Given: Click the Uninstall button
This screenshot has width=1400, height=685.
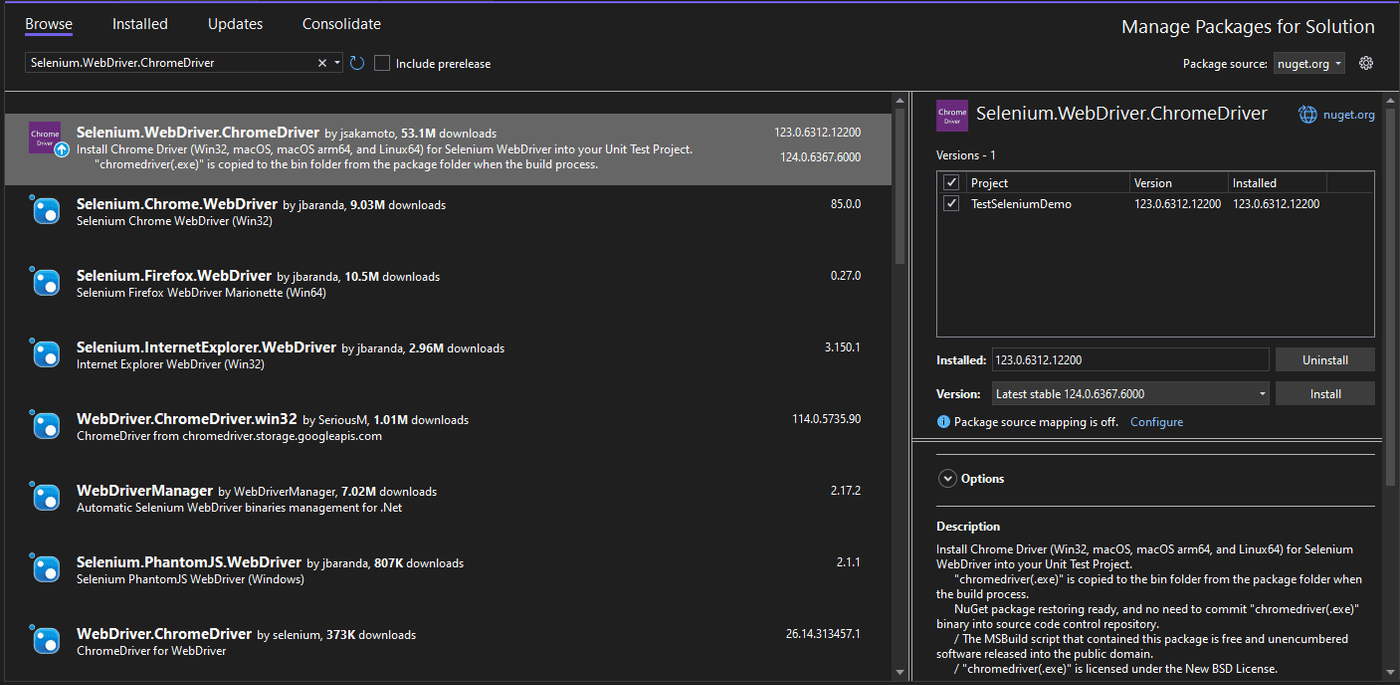Looking at the screenshot, I should (1325, 360).
